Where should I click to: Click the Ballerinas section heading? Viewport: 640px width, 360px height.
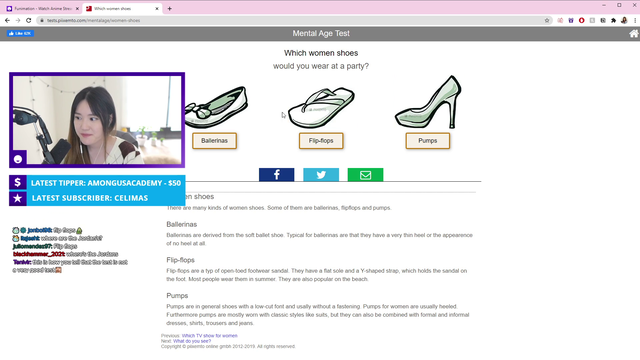pyautogui.click(x=182, y=224)
